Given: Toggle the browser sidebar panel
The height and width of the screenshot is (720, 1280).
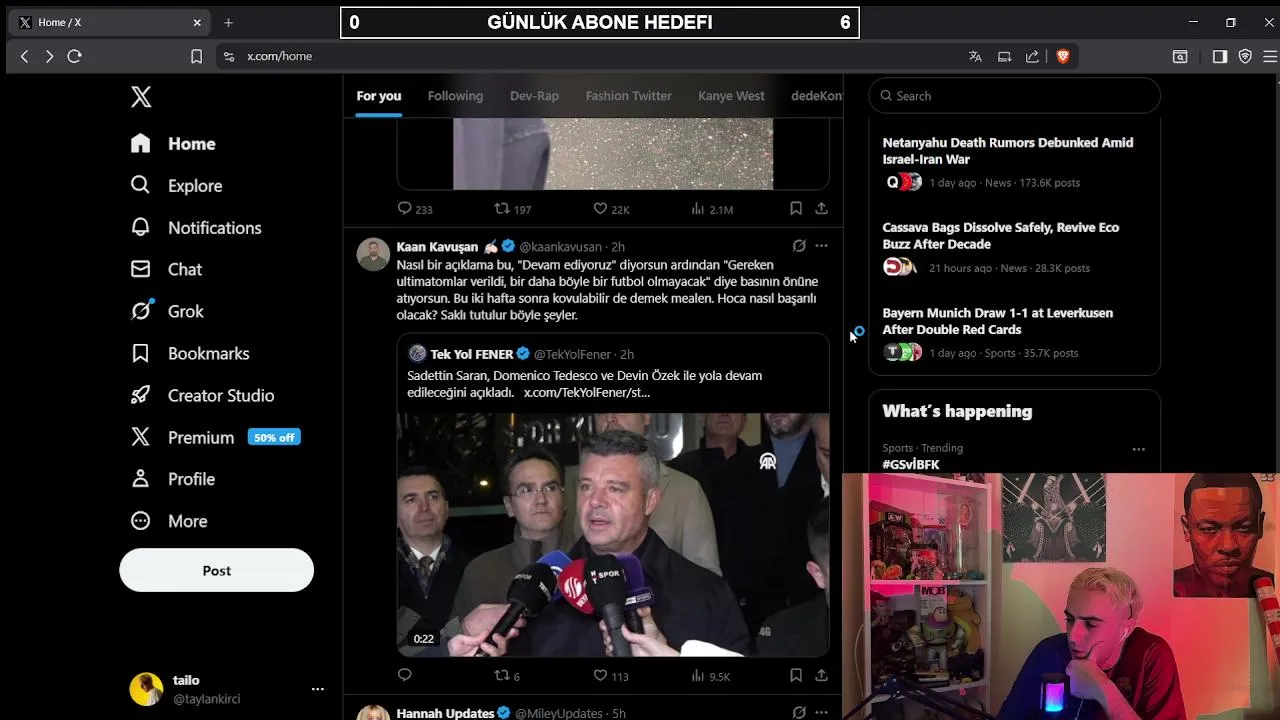Looking at the screenshot, I should (1220, 57).
